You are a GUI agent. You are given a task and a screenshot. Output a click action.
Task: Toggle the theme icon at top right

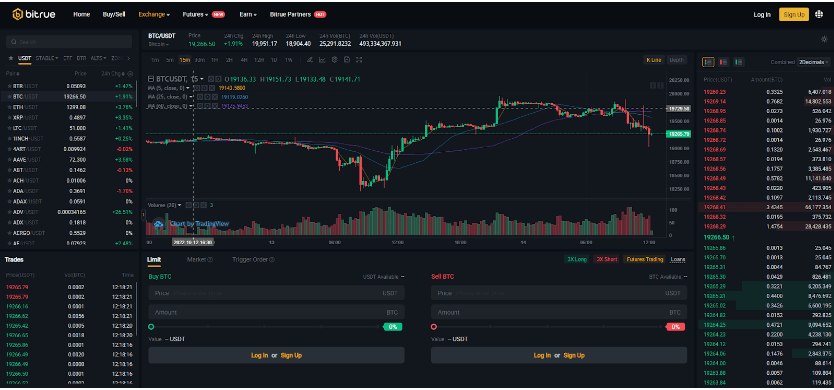tap(824, 39)
